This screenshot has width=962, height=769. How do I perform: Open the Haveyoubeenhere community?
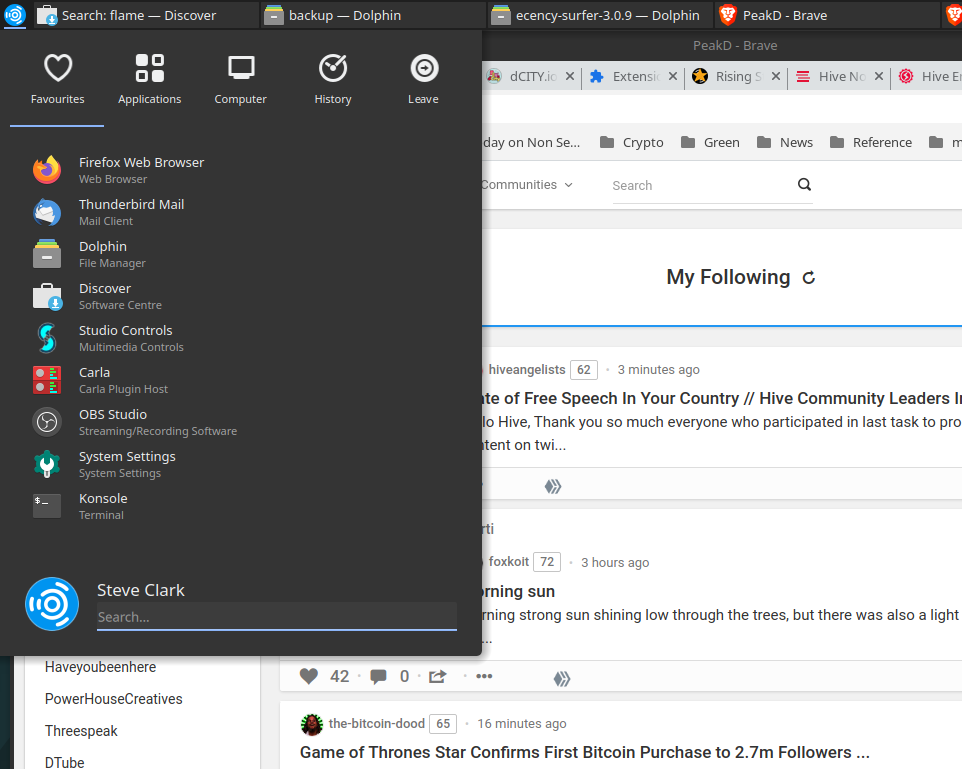tap(101, 667)
